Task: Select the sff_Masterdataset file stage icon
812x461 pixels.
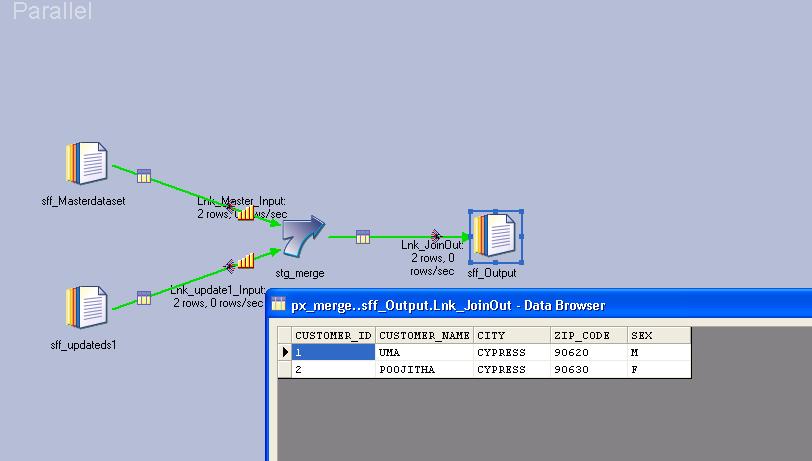Action: [87, 166]
